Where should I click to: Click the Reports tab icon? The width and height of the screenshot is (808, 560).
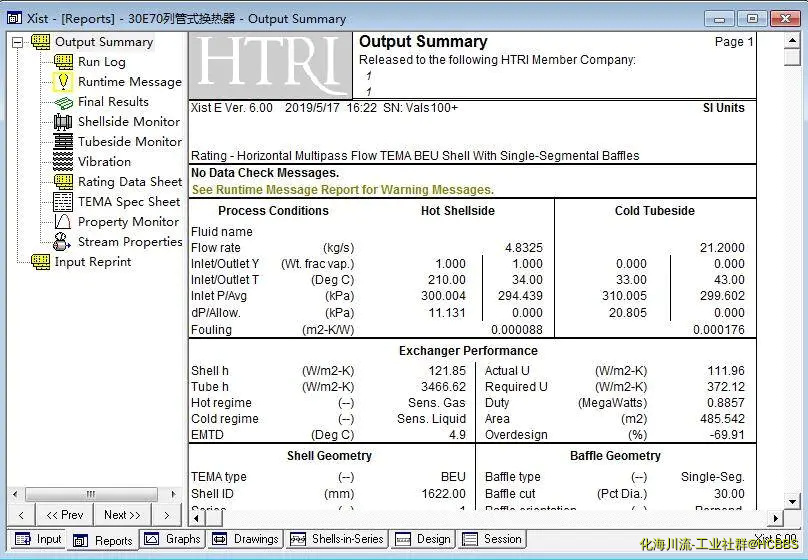[80, 540]
